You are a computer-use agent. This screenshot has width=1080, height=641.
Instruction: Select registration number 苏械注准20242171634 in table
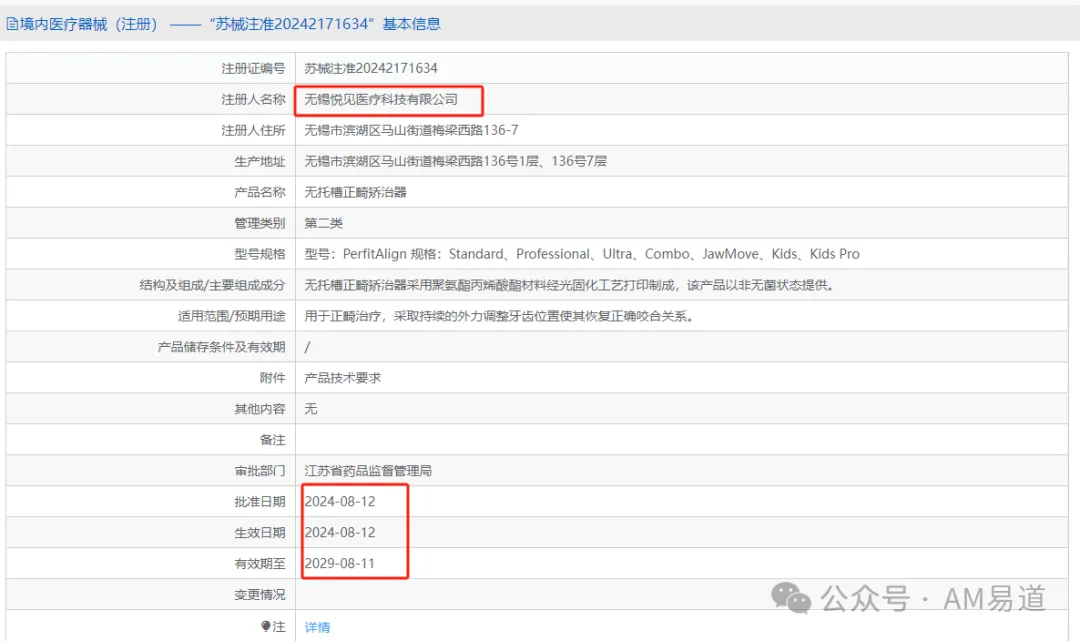click(x=371, y=68)
